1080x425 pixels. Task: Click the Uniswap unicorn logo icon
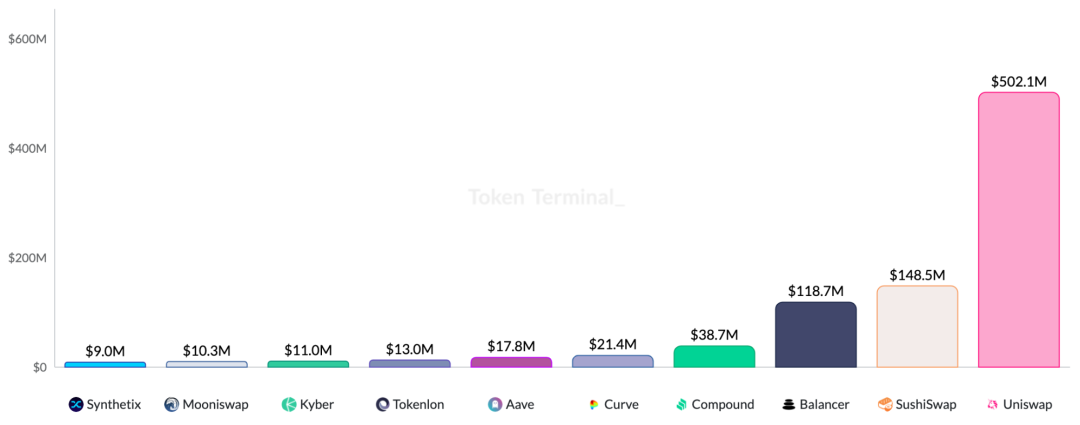pos(993,404)
